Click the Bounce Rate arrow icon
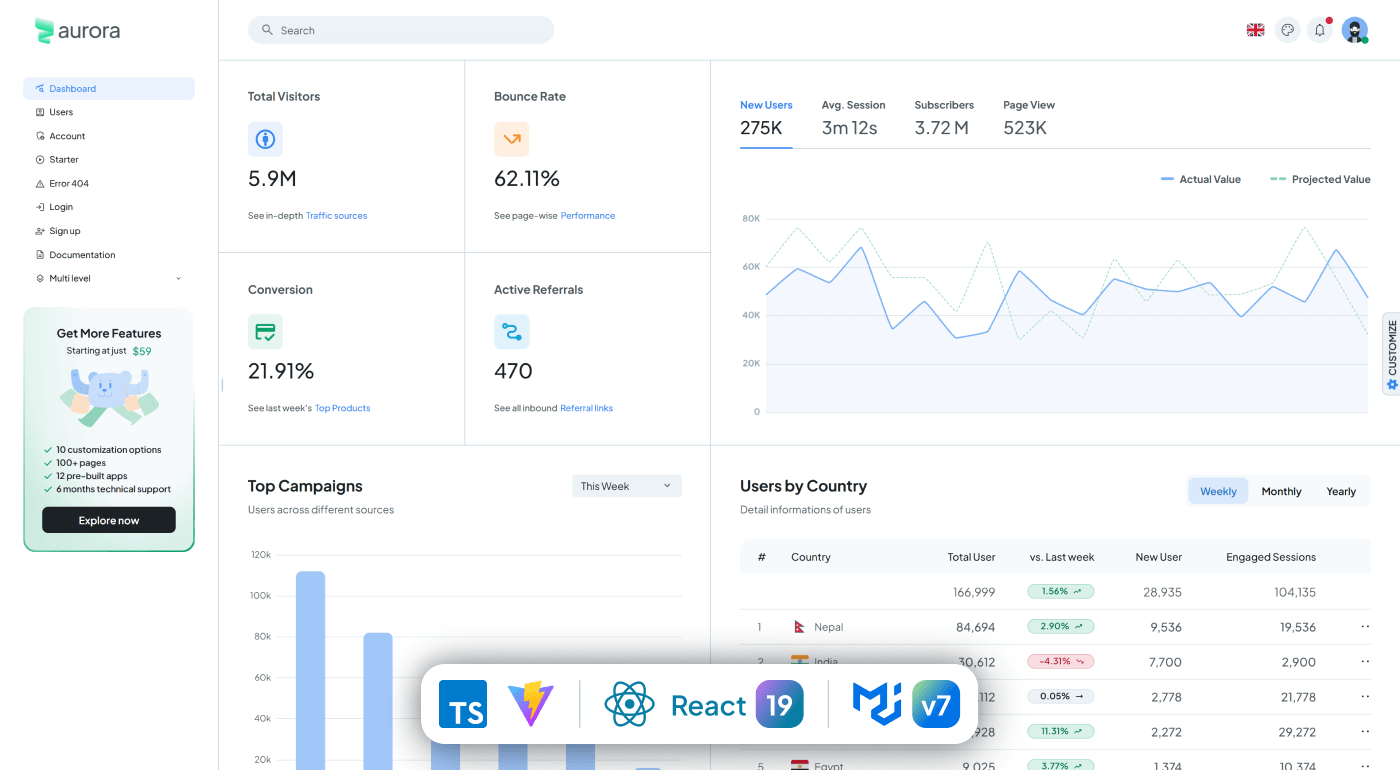Viewport: 1400px width, 770px height. coord(512,139)
